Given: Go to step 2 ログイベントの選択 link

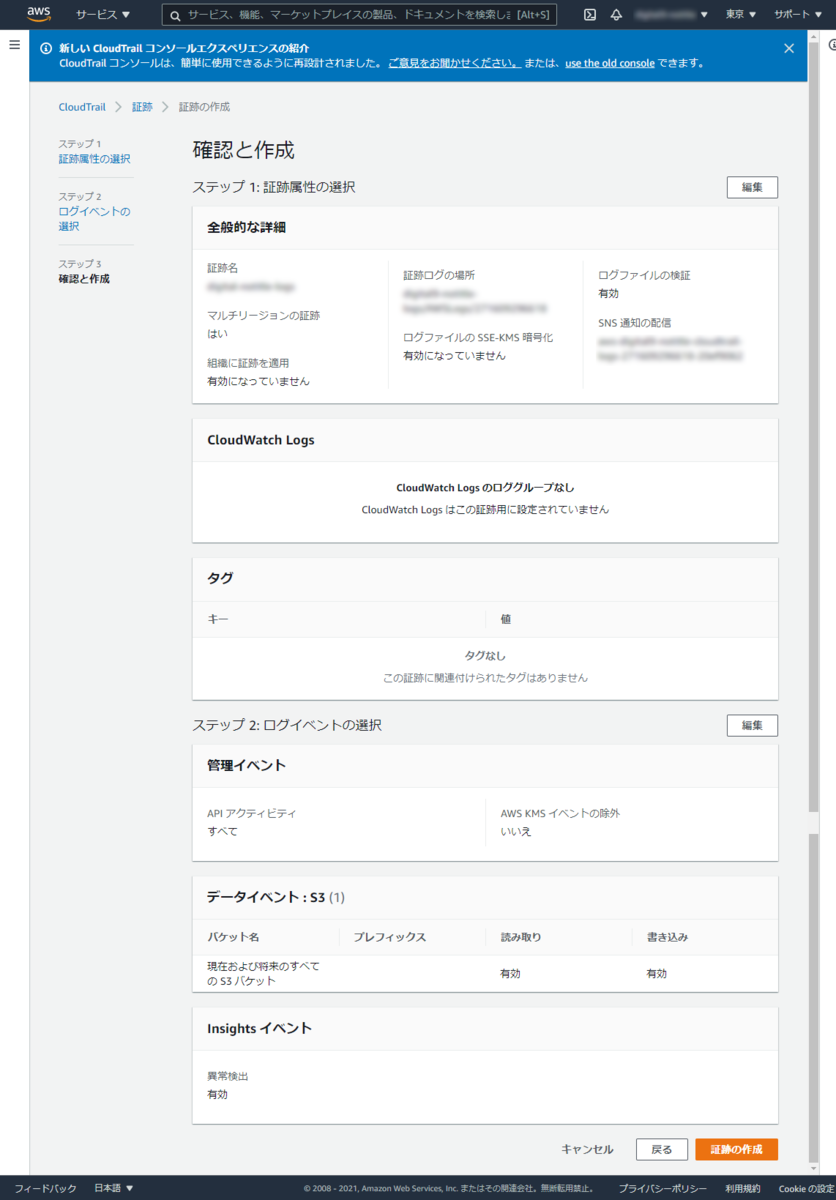Looking at the screenshot, I should coord(94,219).
